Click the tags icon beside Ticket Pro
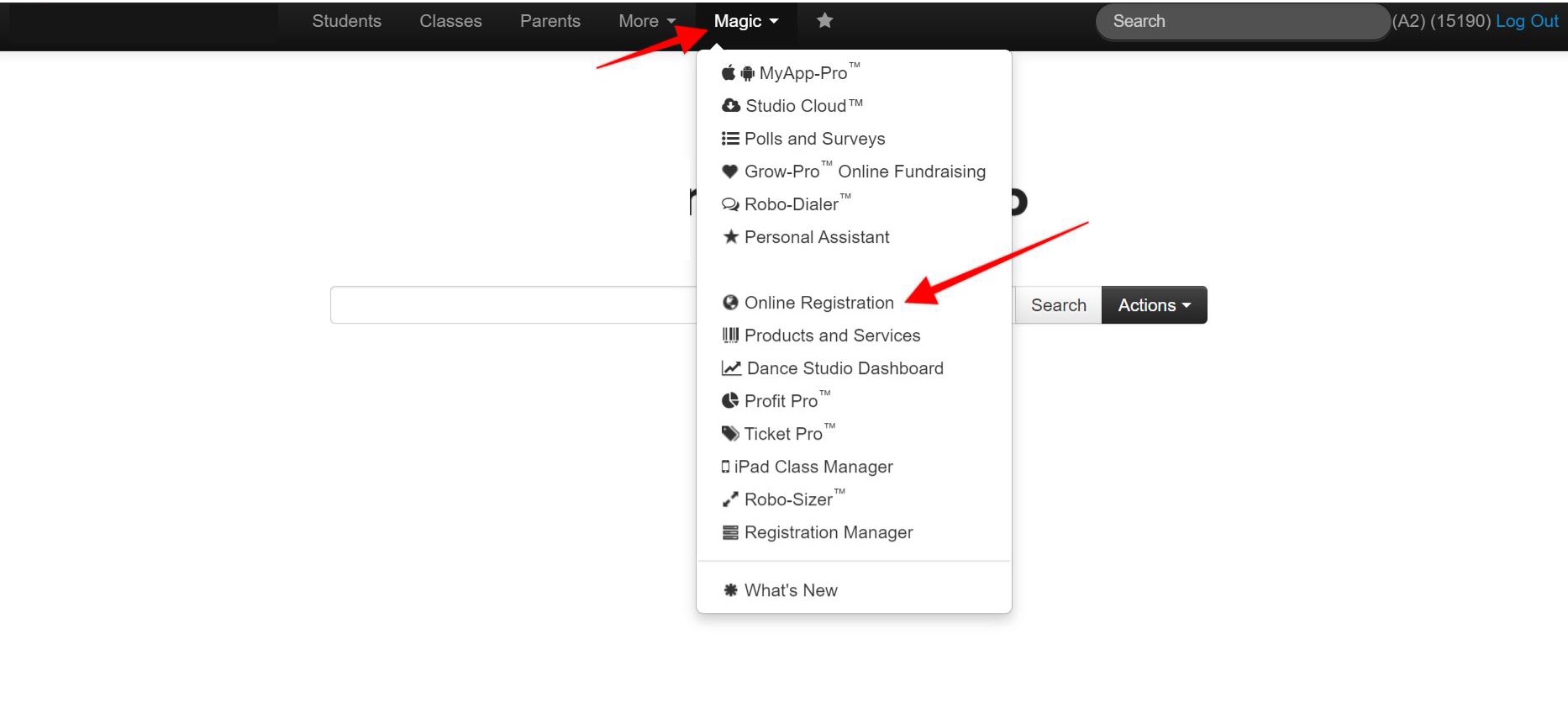This screenshot has height=713, width=1568. (x=730, y=434)
